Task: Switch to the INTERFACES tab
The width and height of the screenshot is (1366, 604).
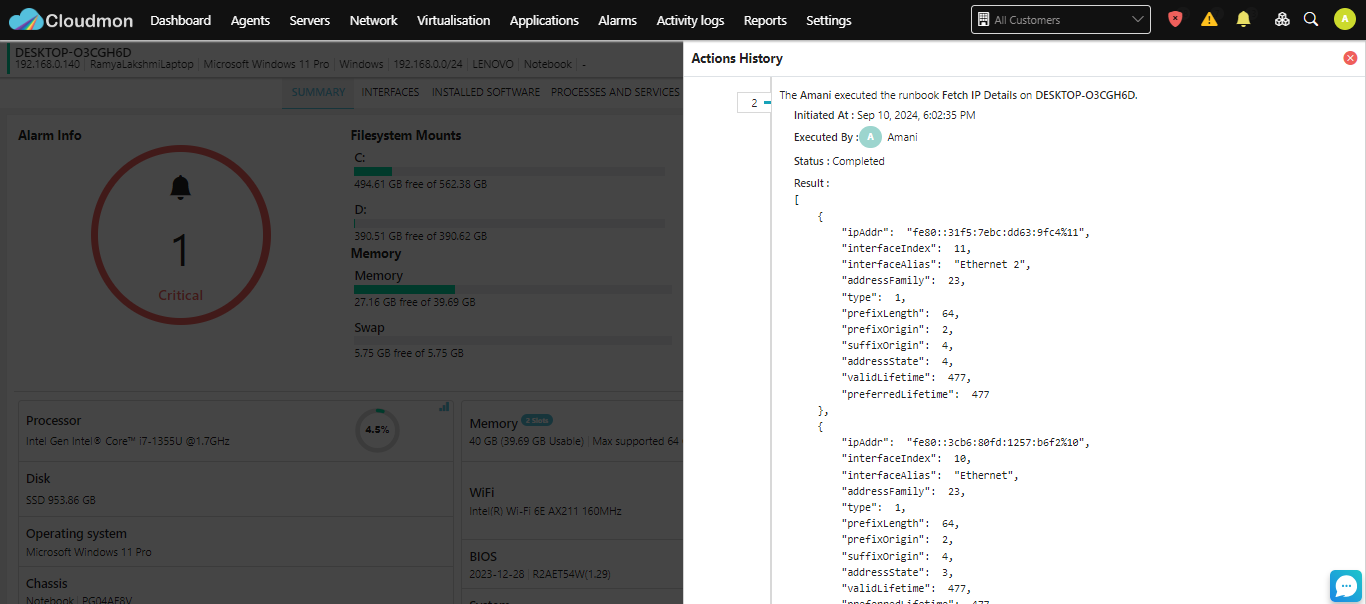Action: [390, 92]
